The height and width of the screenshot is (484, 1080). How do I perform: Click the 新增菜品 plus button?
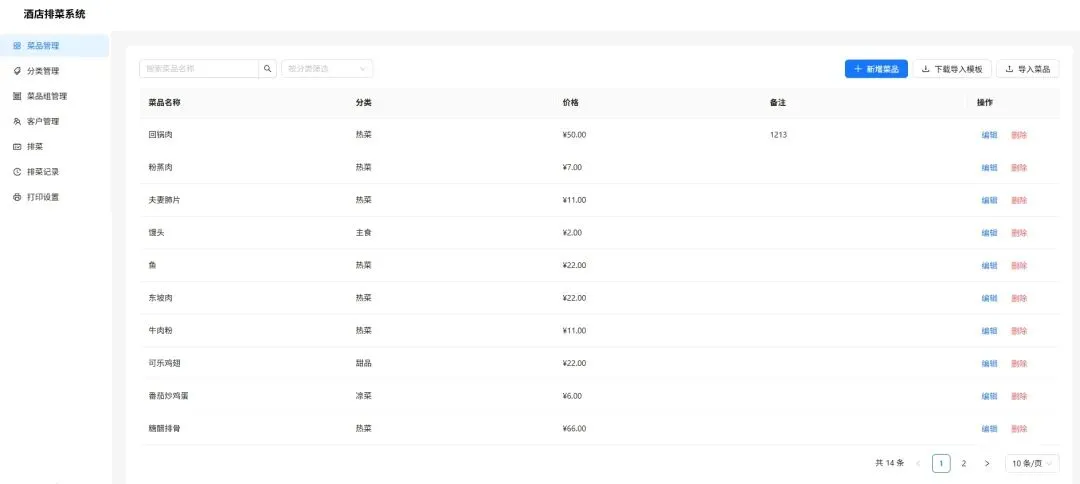tap(876, 69)
